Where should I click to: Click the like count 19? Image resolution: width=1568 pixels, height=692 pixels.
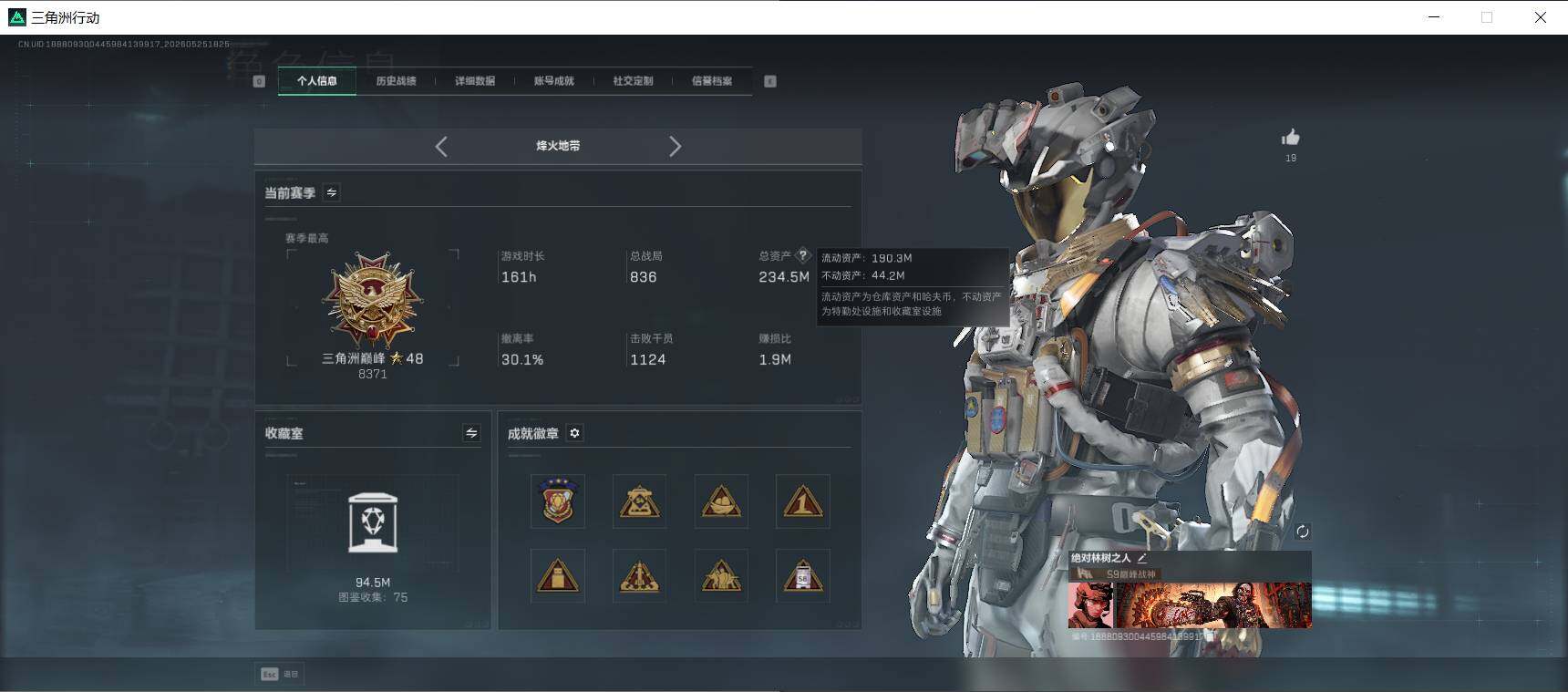1291,159
